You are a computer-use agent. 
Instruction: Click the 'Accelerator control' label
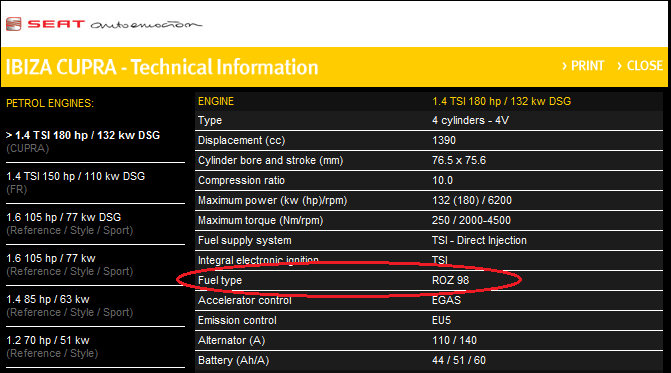[245, 300]
